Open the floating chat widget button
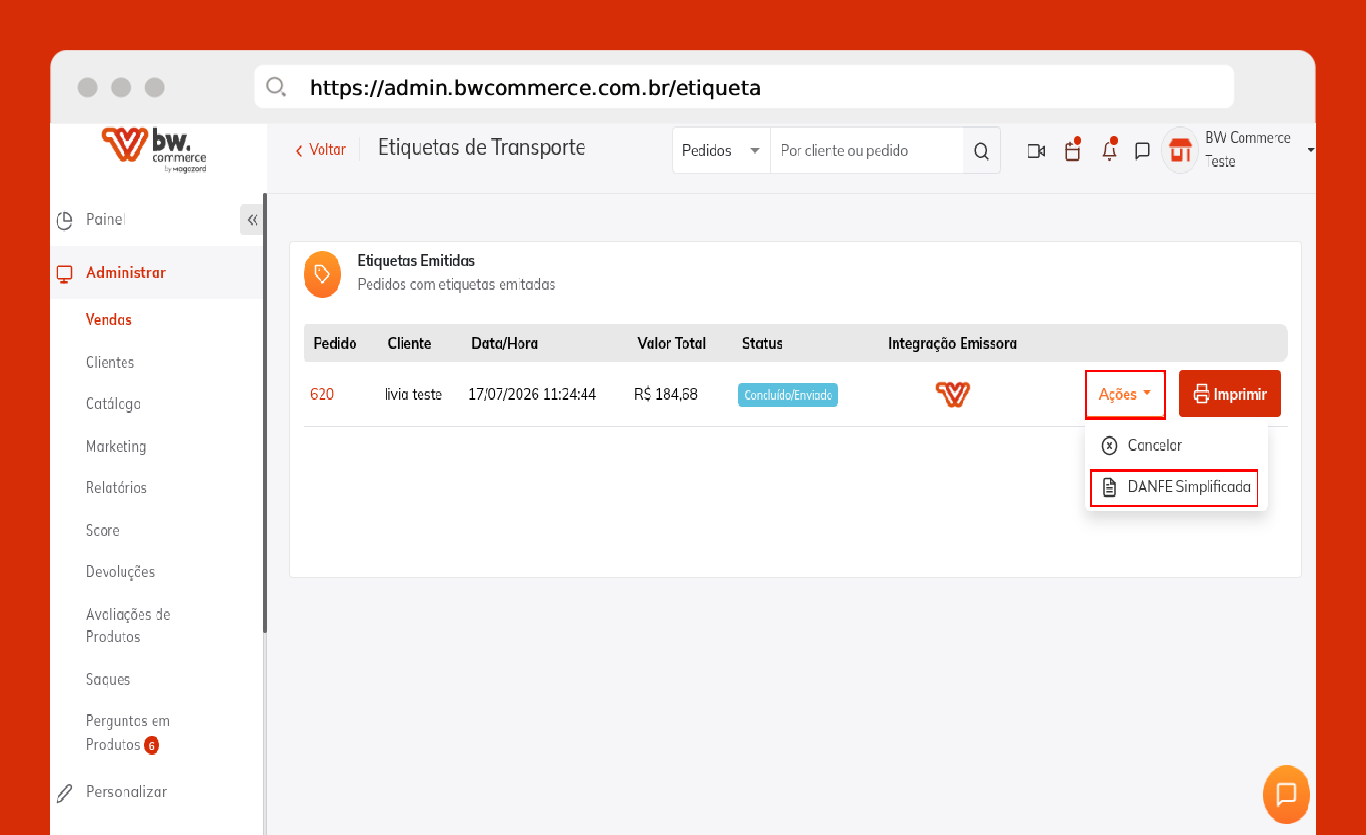1366x835 pixels. click(x=1286, y=795)
